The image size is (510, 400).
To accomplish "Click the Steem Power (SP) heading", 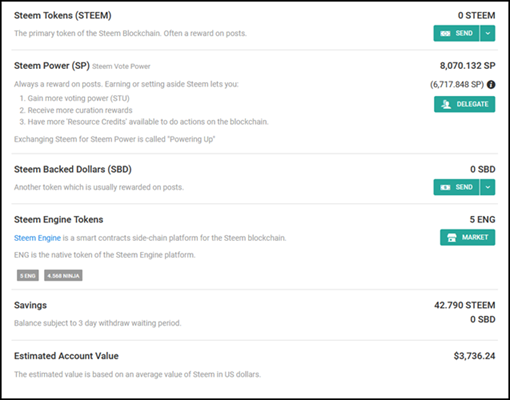I will [52, 66].
